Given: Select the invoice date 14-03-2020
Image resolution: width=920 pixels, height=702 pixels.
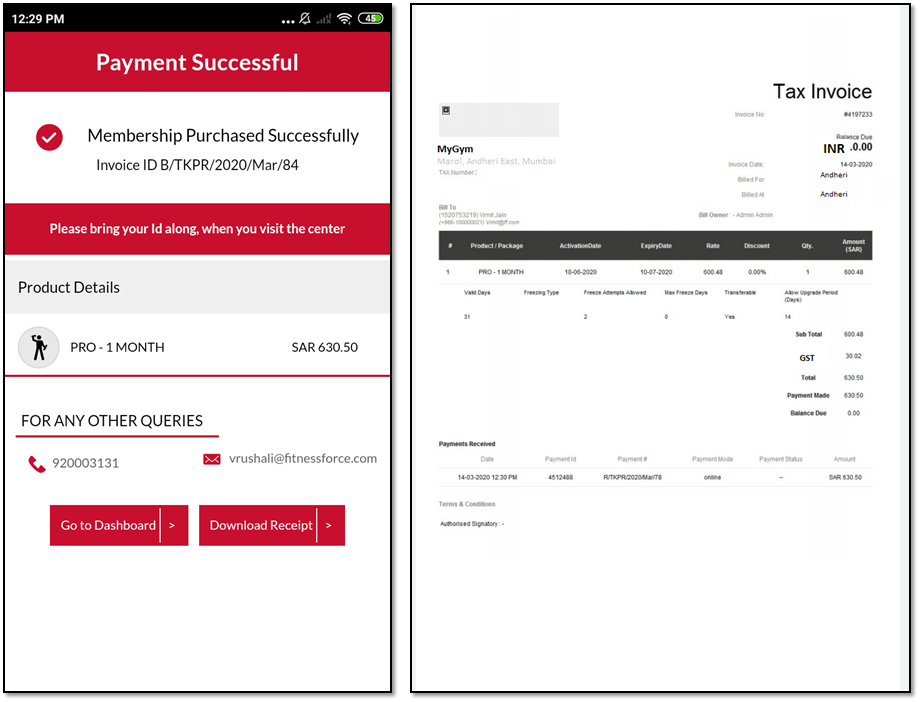Looking at the screenshot, I should (856, 164).
